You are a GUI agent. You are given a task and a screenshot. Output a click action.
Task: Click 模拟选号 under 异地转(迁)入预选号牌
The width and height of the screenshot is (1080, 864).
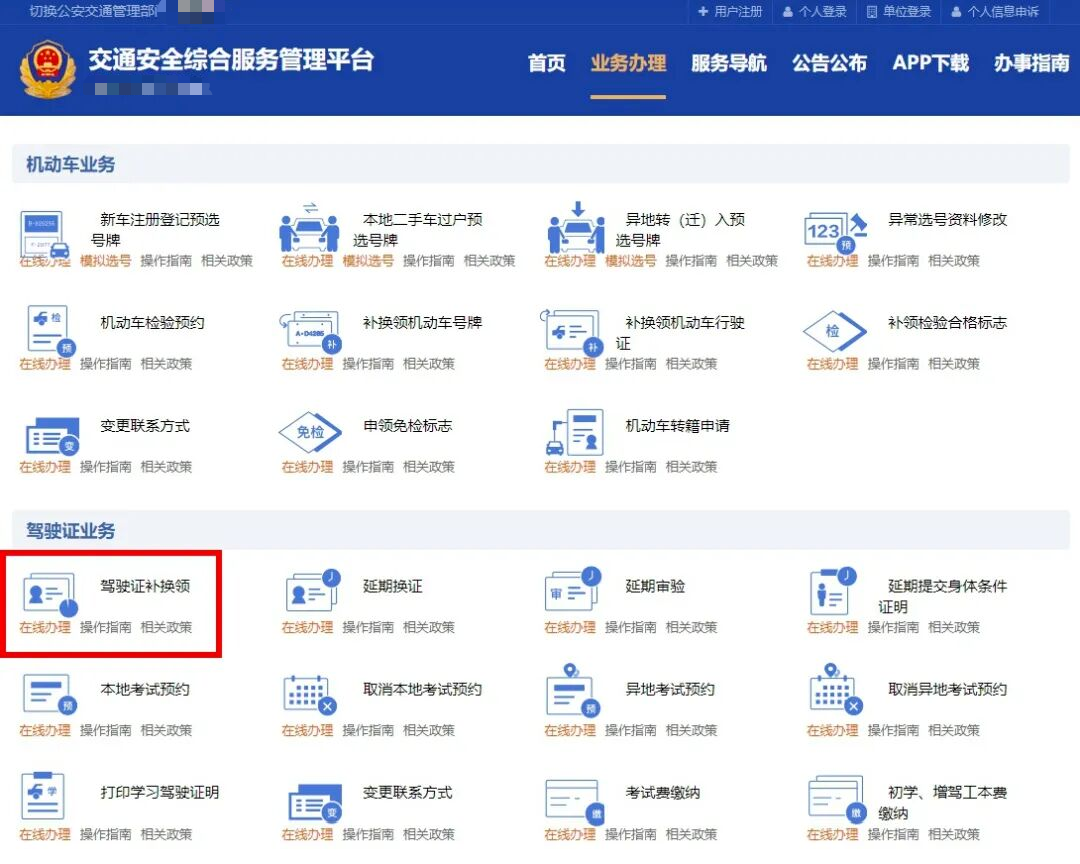(630, 260)
